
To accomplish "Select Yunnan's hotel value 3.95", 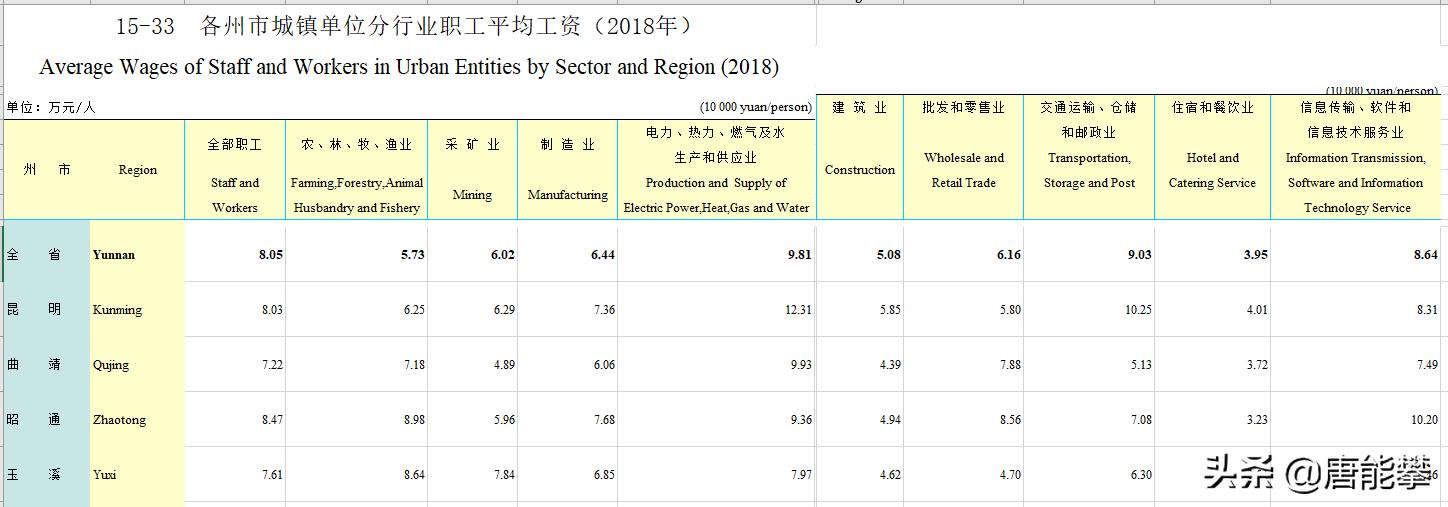I will click(x=1255, y=254).
